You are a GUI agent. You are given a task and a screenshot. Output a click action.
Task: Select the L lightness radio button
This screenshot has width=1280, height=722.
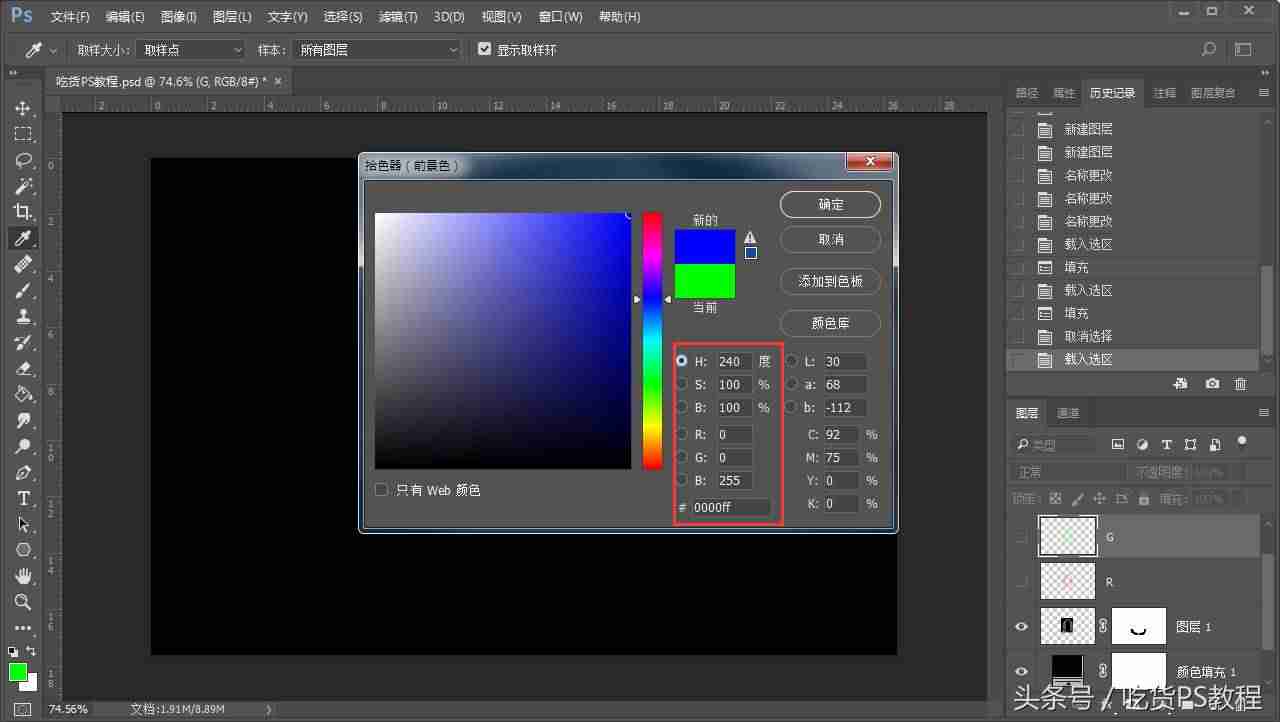(792, 361)
